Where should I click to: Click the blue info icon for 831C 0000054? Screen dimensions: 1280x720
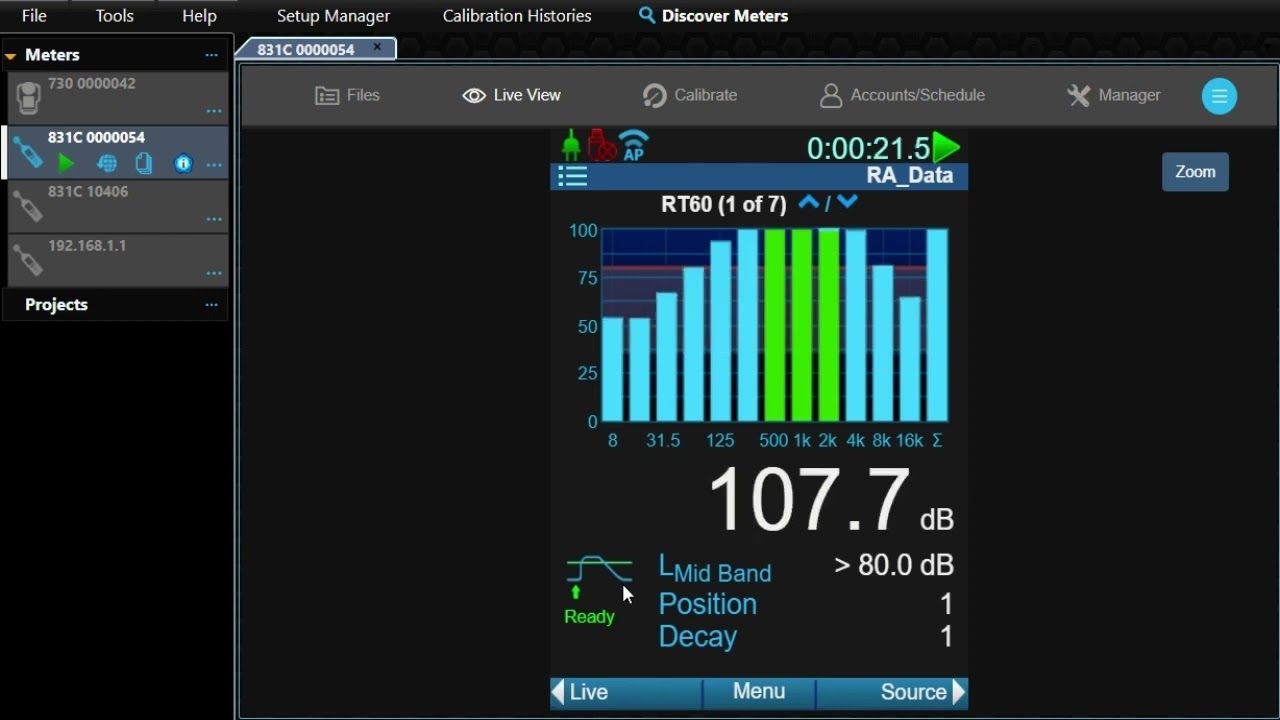point(183,164)
